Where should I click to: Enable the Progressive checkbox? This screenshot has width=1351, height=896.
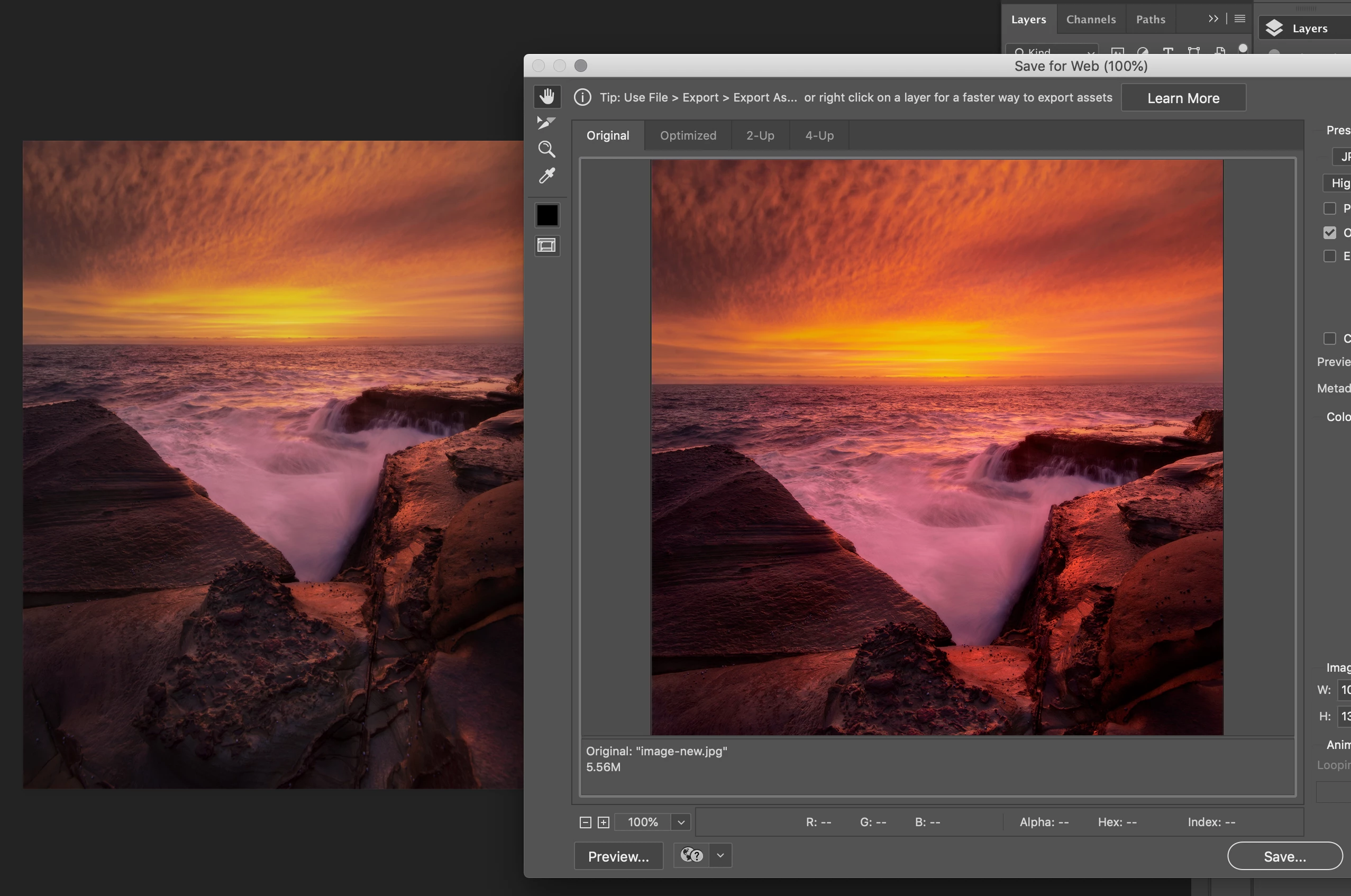pos(1329,208)
